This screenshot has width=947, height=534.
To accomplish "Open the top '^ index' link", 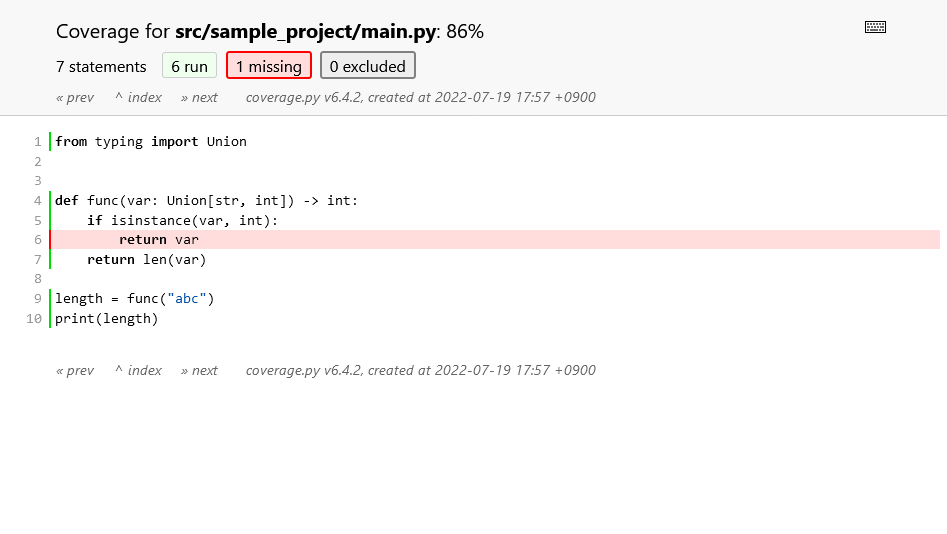I will click(138, 97).
